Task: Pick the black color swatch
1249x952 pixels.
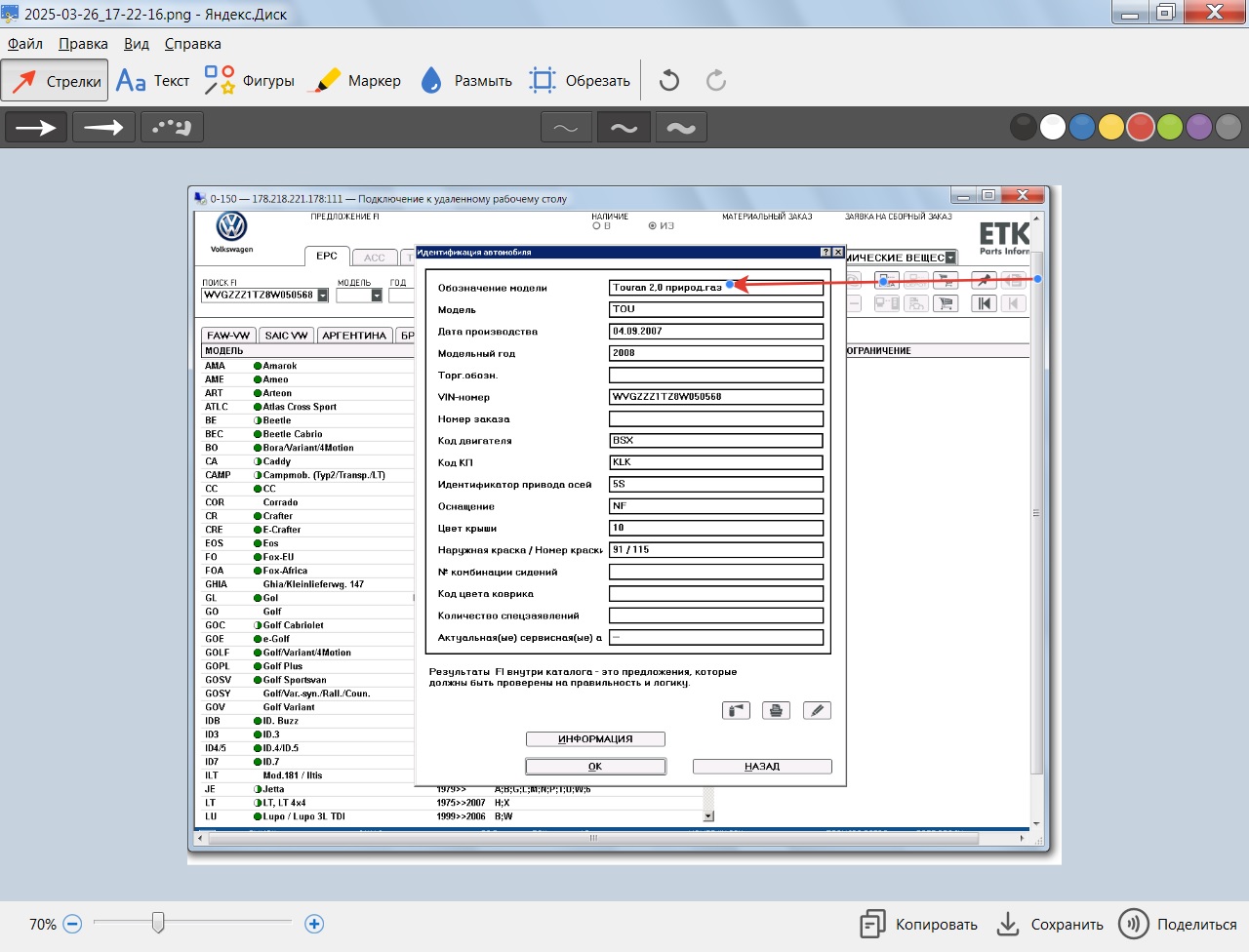Action: click(x=1024, y=127)
